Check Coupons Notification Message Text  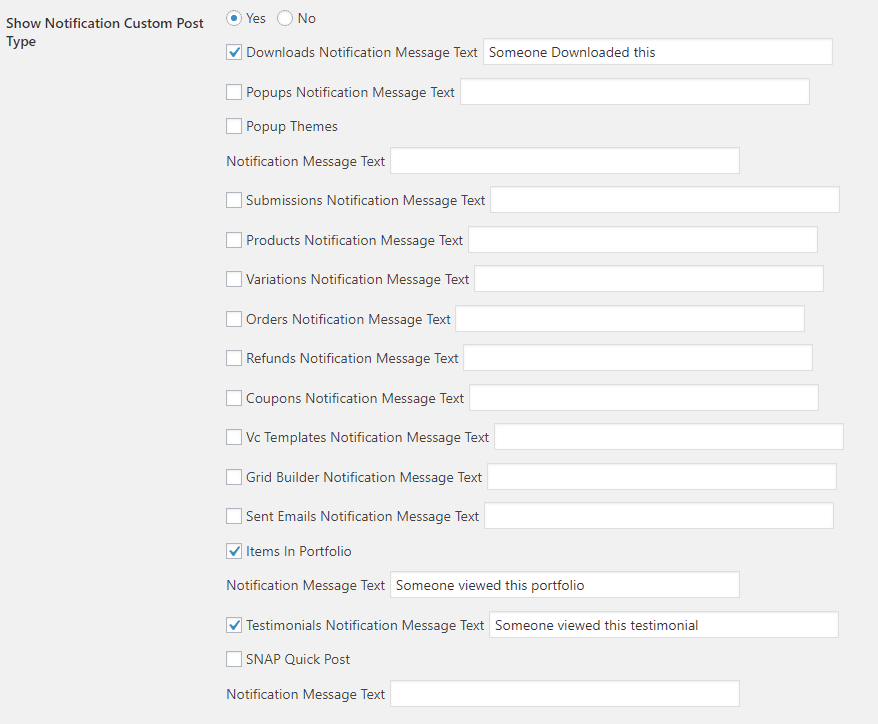point(234,397)
